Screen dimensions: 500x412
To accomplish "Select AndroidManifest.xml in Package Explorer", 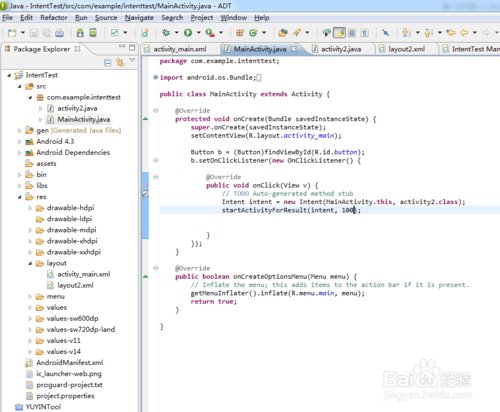I will click(x=69, y=362).
